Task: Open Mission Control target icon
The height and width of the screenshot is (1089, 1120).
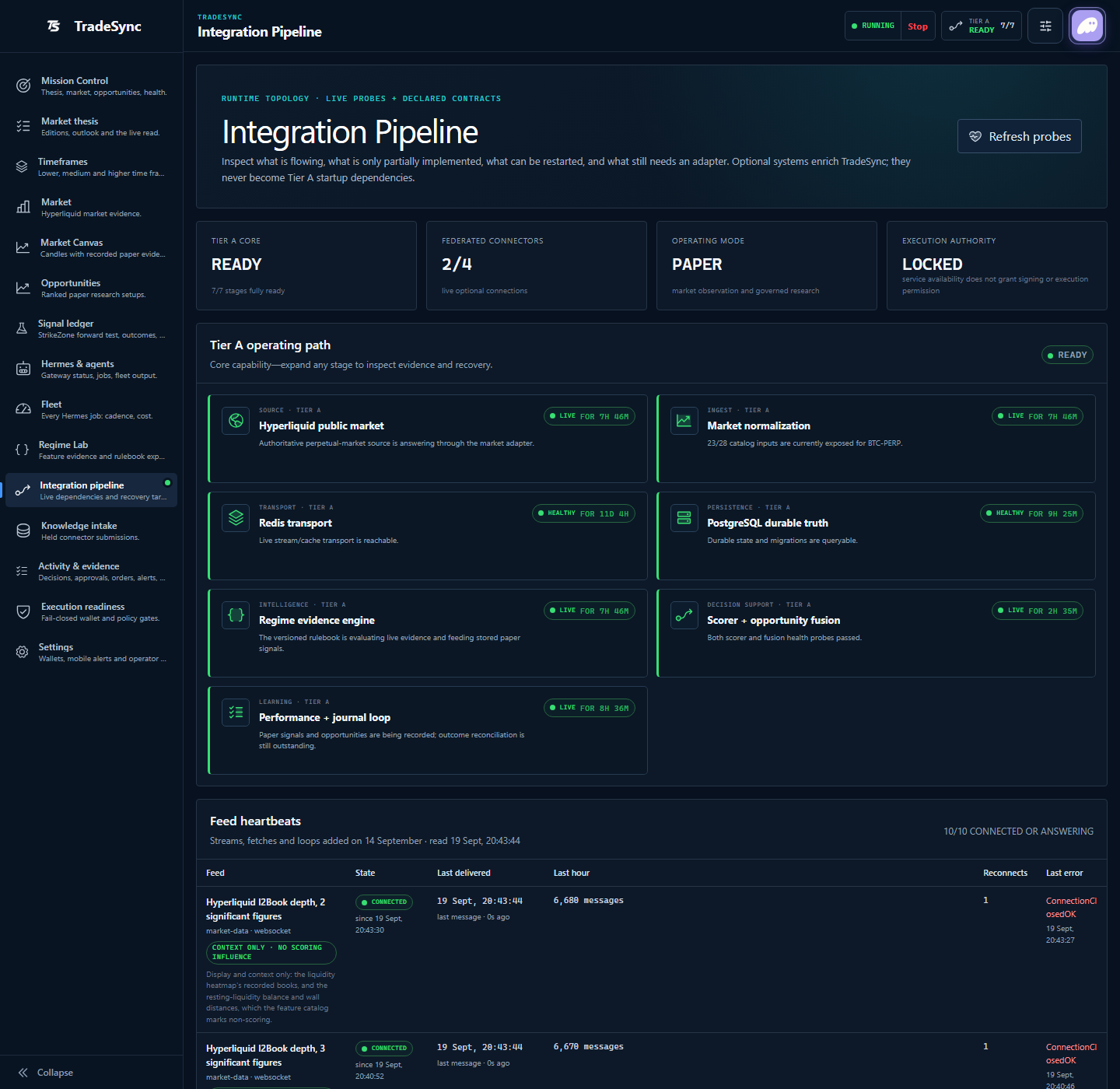Action: (23, 86)
